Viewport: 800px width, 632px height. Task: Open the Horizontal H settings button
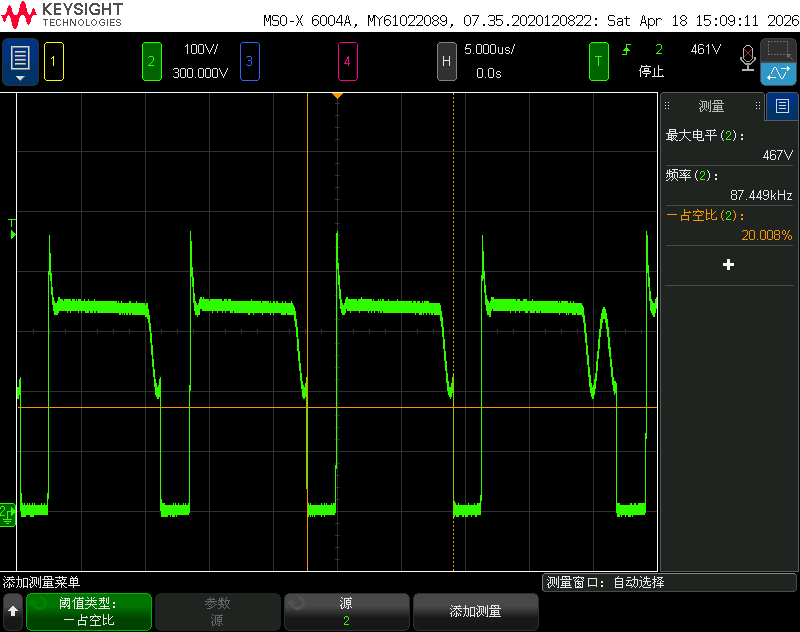[446, 62]
